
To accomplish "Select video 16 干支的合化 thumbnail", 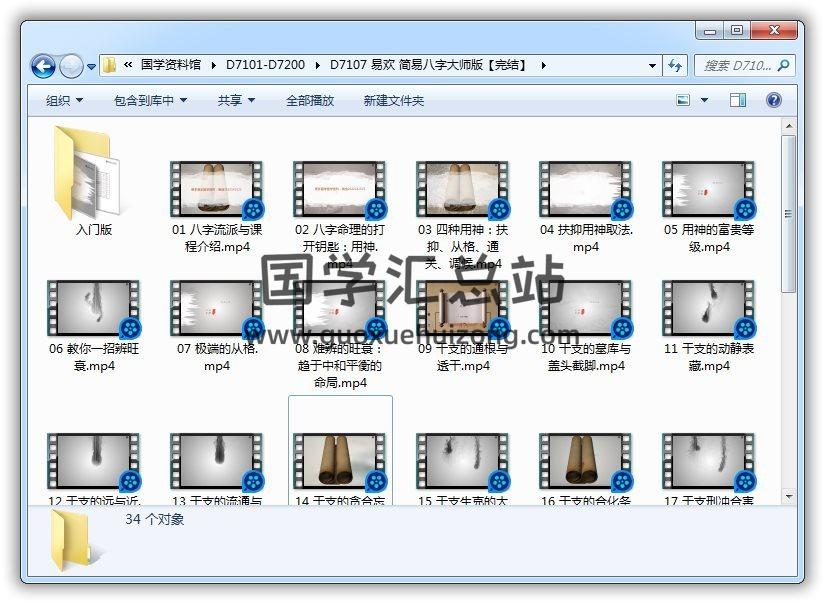I will coord(586,461).
